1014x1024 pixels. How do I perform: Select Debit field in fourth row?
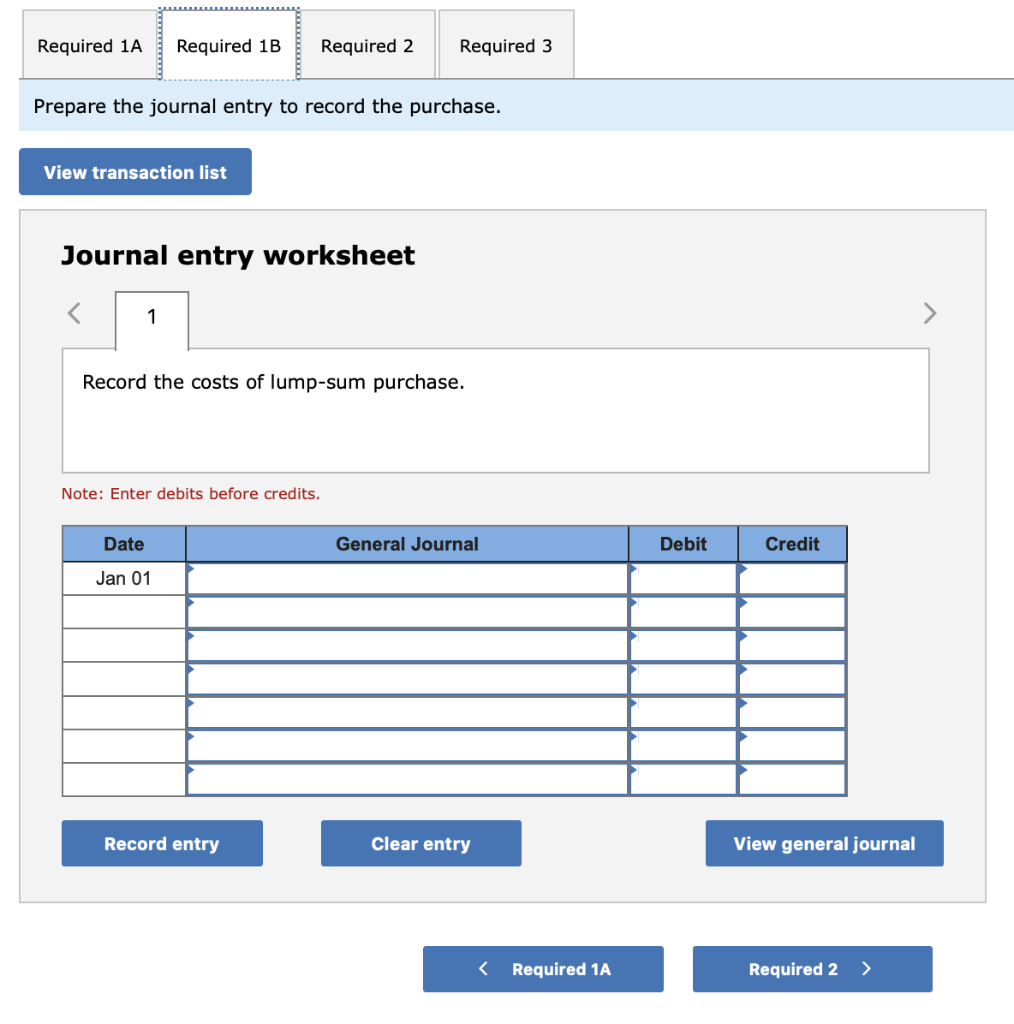tap(683, 679)
